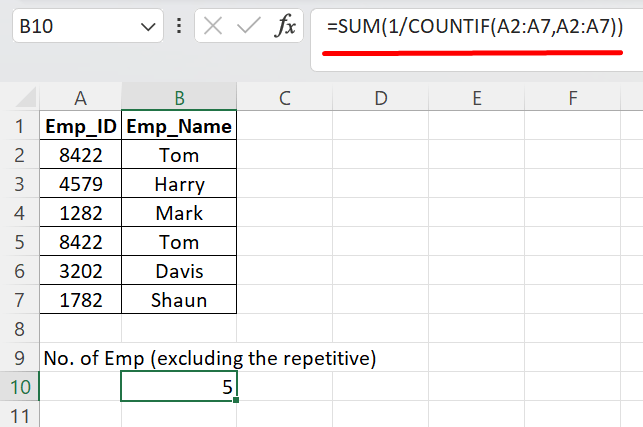Viewport: 643px width, 427px height.
Task: Select cell B5 containing Tom
Action: coord(179,242)
